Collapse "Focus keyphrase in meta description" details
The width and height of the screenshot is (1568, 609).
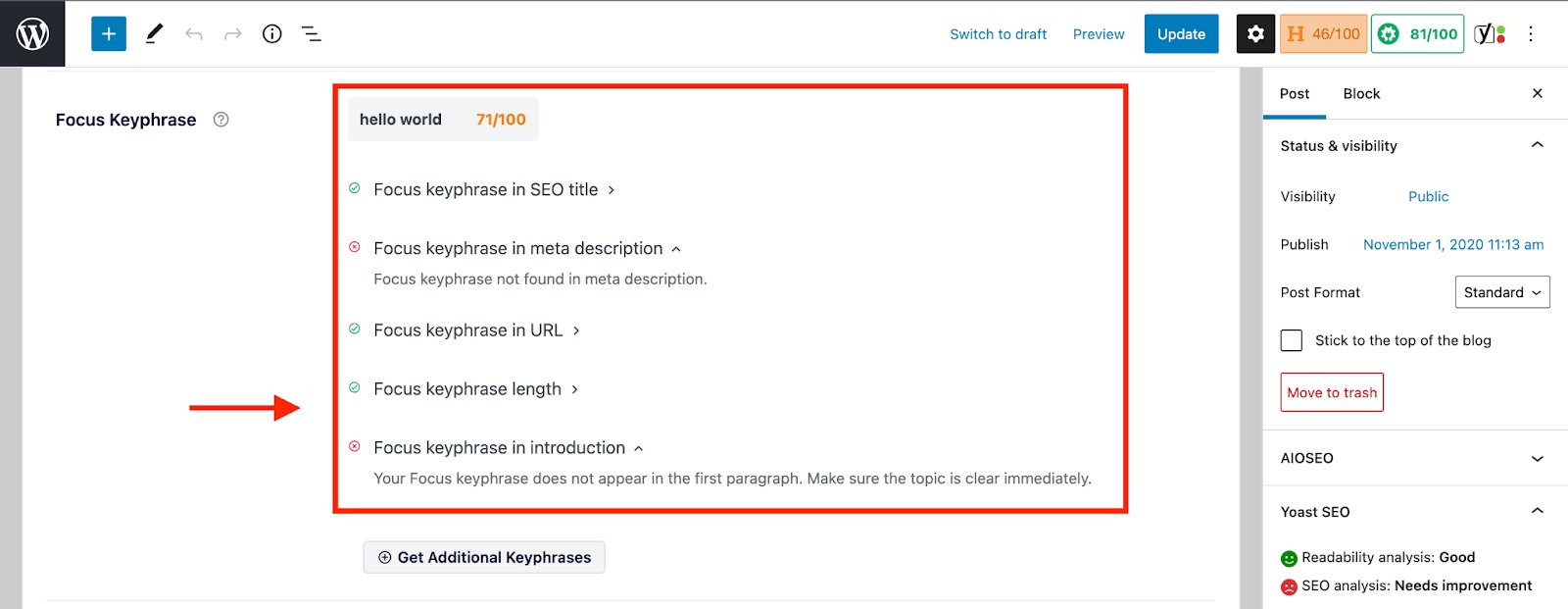(675, 248)
